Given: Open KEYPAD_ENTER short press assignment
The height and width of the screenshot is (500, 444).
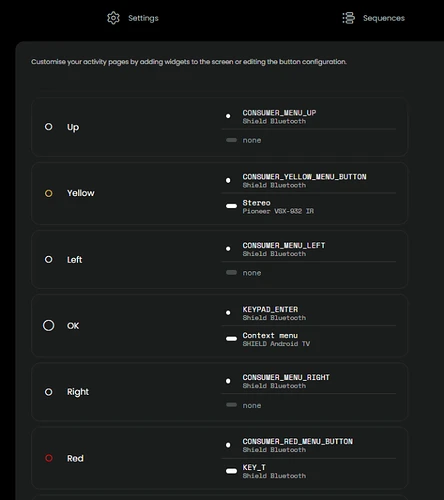Looking at the screenshot, I should (309, 313).
